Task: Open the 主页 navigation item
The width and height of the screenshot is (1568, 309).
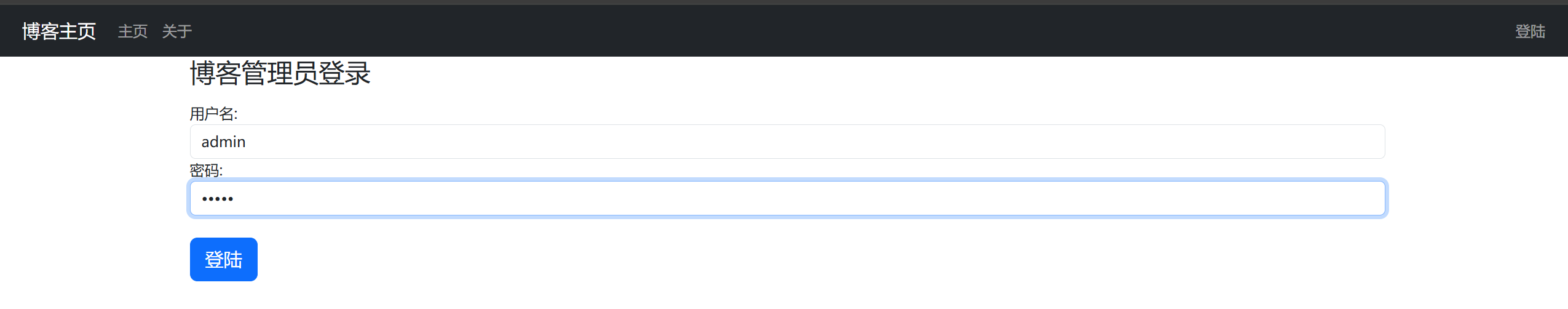Action: (133, 31)
